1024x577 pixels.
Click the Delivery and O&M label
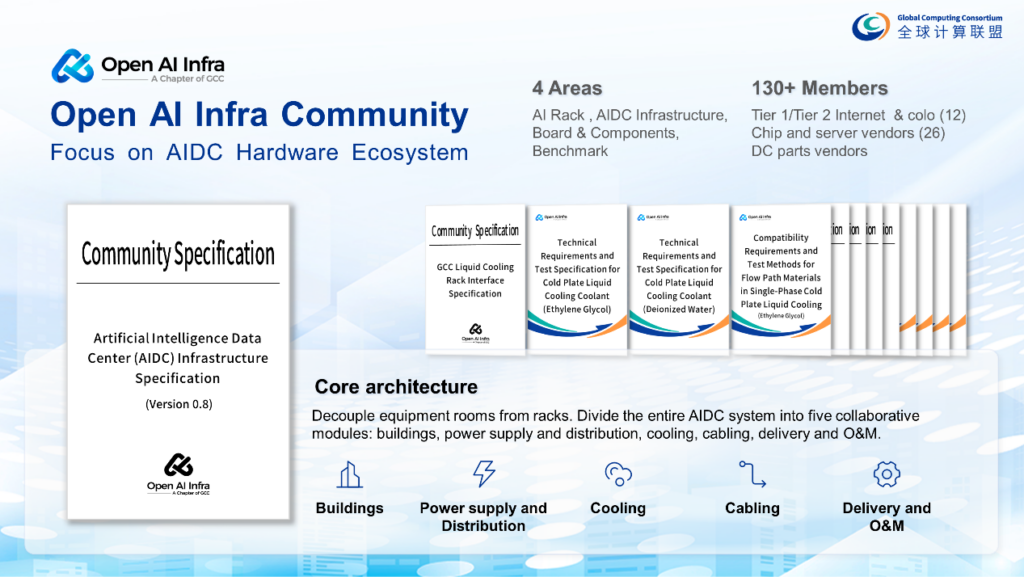[886, 517]
